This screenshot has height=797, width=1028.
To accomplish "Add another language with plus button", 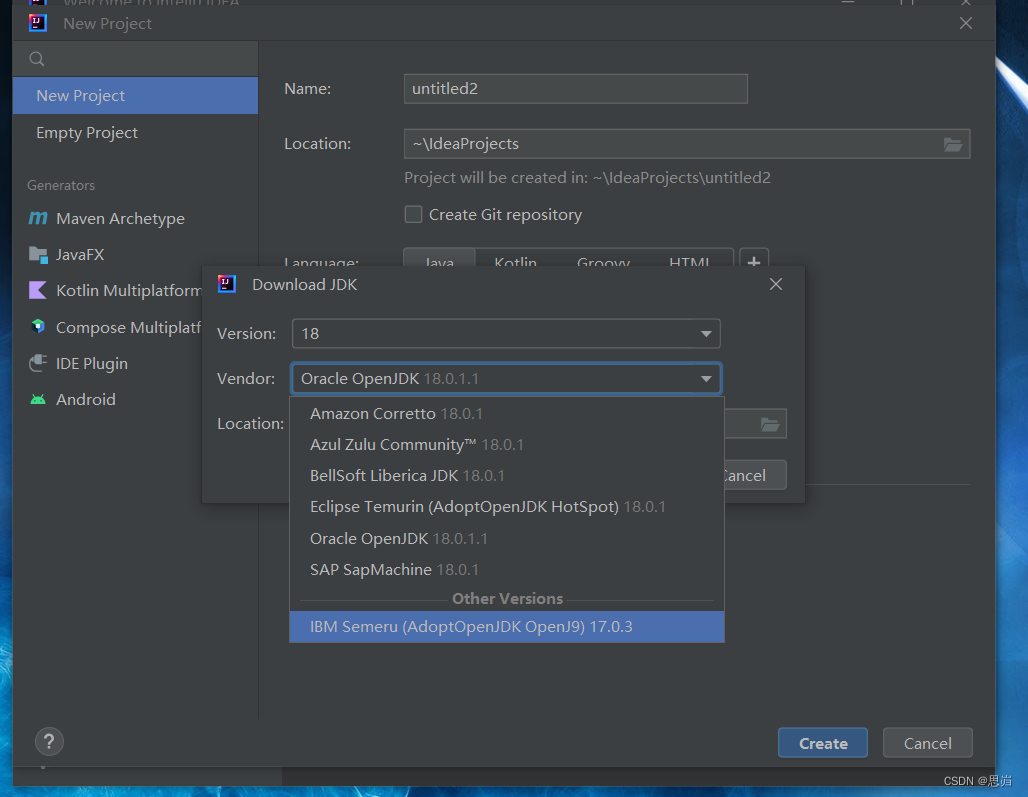I will (754, 260).
